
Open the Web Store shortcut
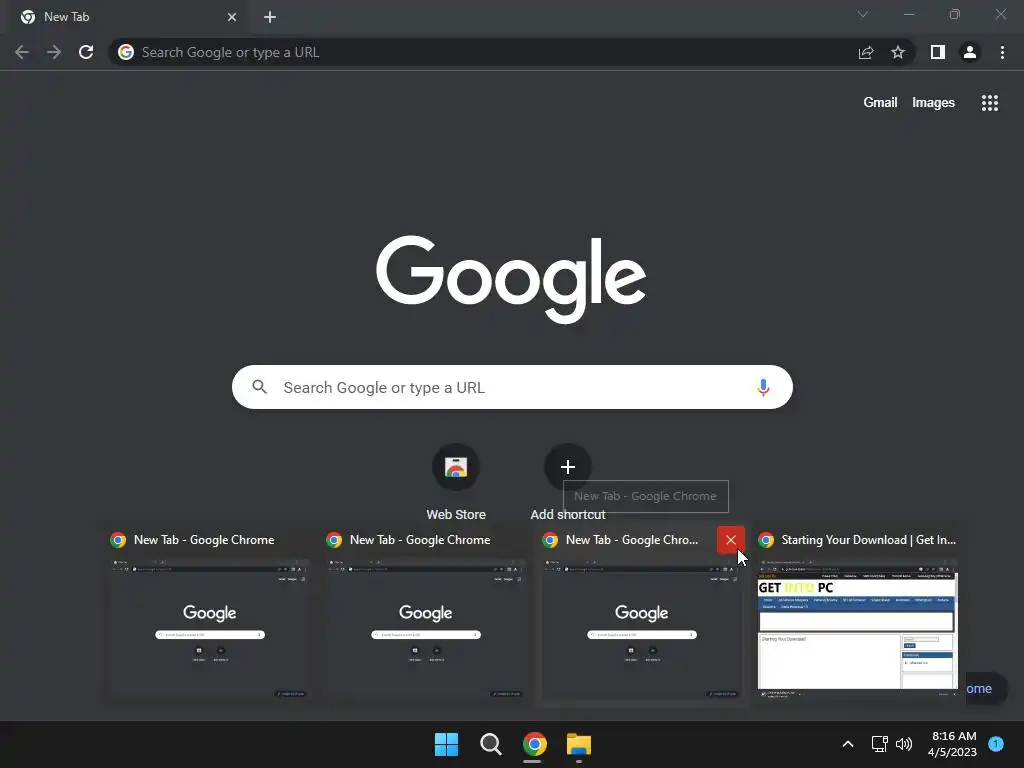pyautogui.click(x=456, y=482)
